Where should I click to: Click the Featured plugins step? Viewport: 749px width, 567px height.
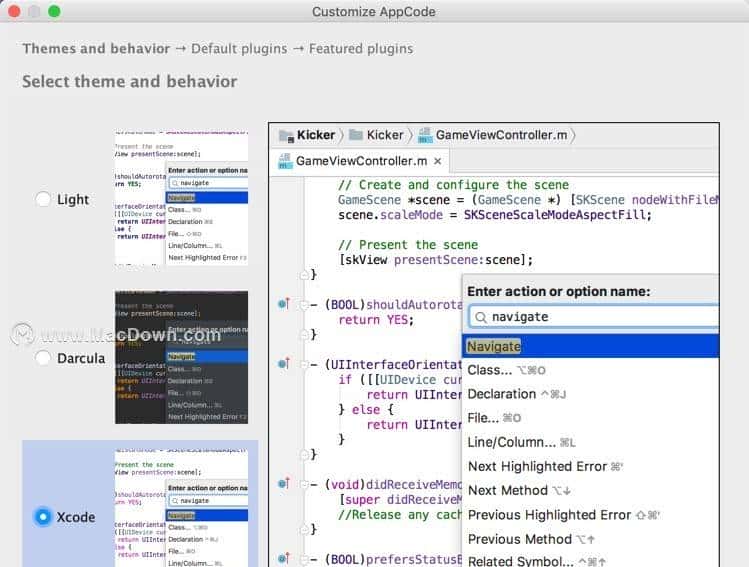(361, 49)
